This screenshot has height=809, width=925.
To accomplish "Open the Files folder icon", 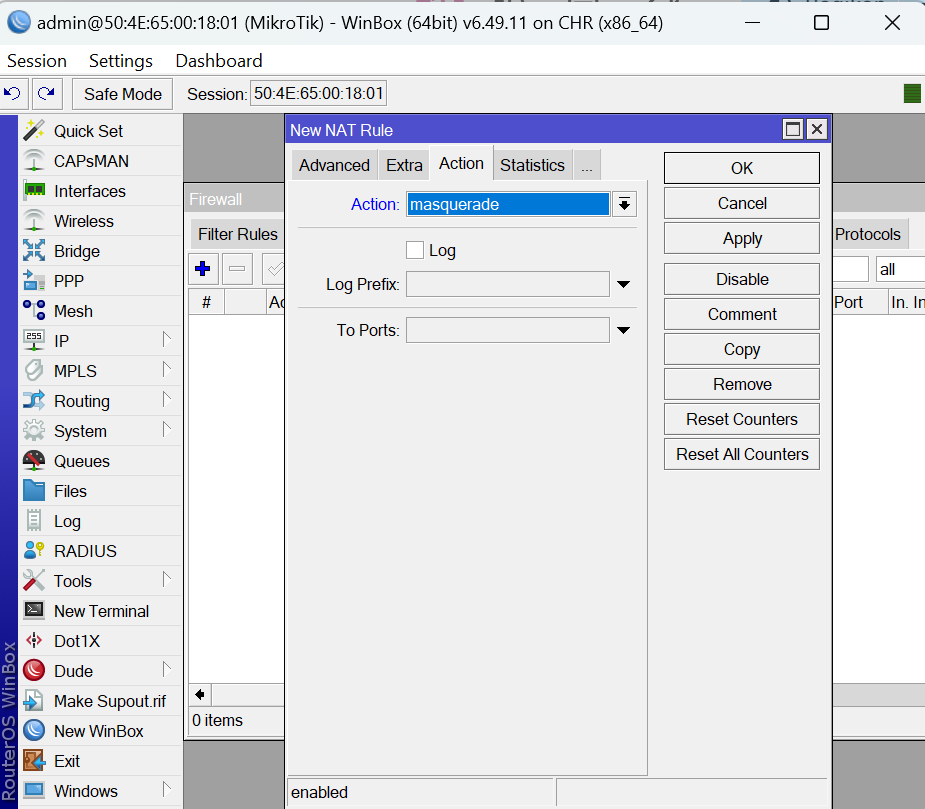I will 34,491.
